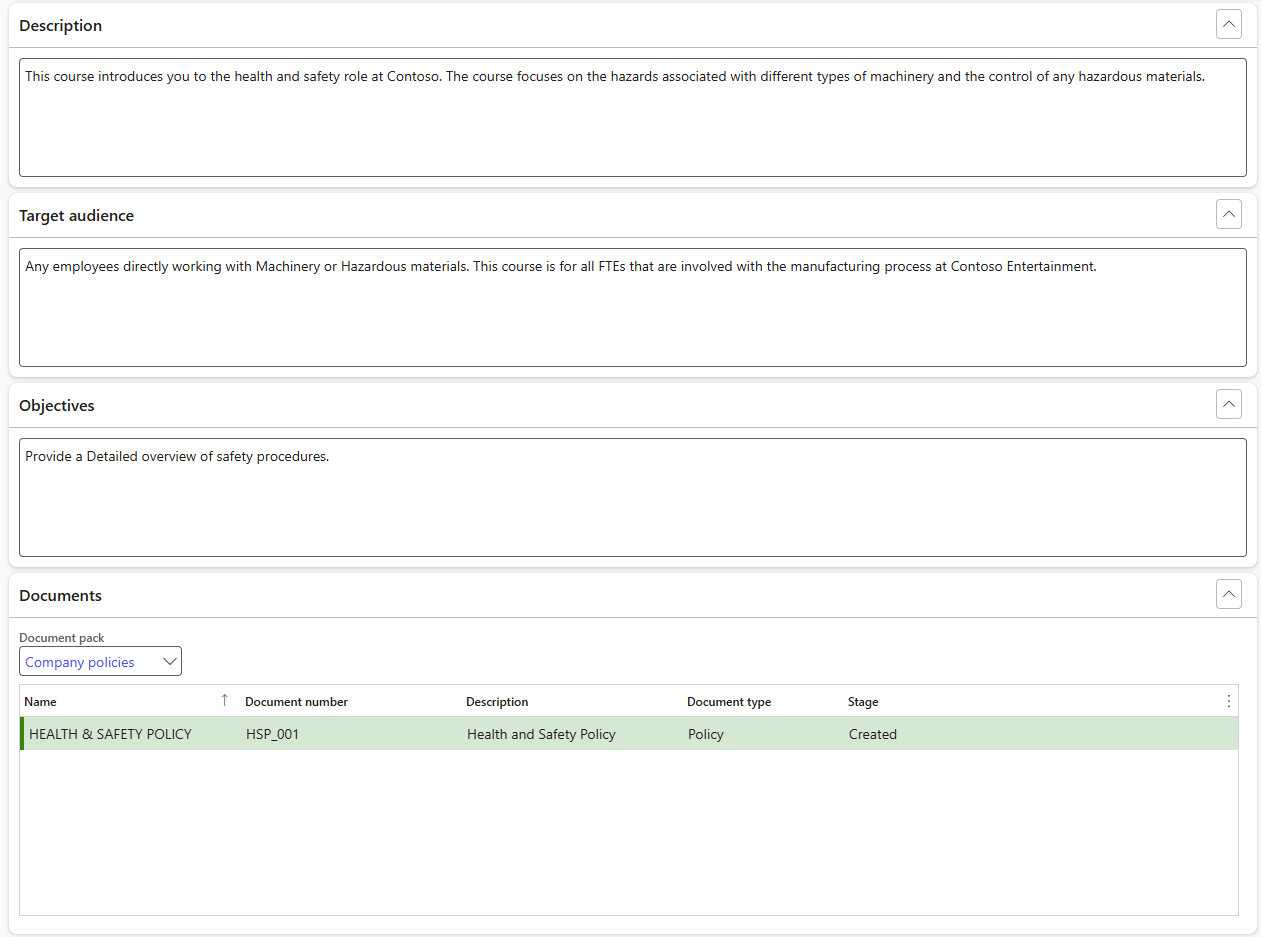Click the Description column header in documents grid
1261x937 pixels.
click(x=497, y=702)
